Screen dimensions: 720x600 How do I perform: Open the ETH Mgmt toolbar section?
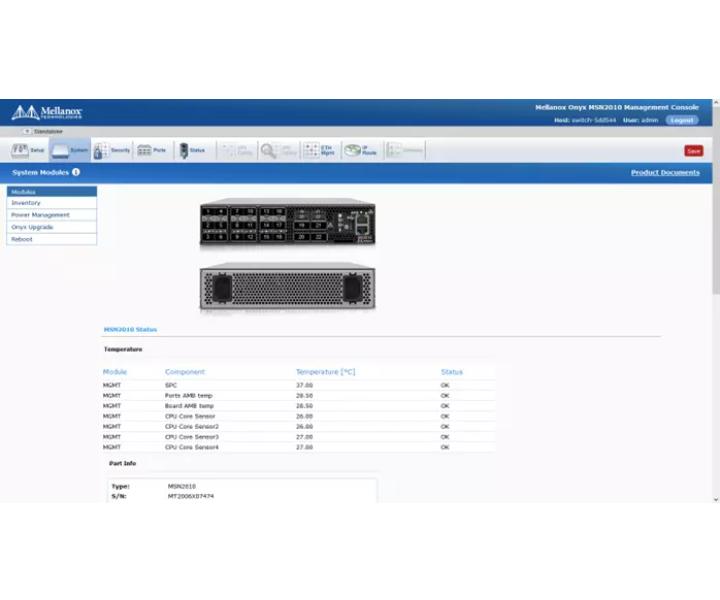click(320, 150)
